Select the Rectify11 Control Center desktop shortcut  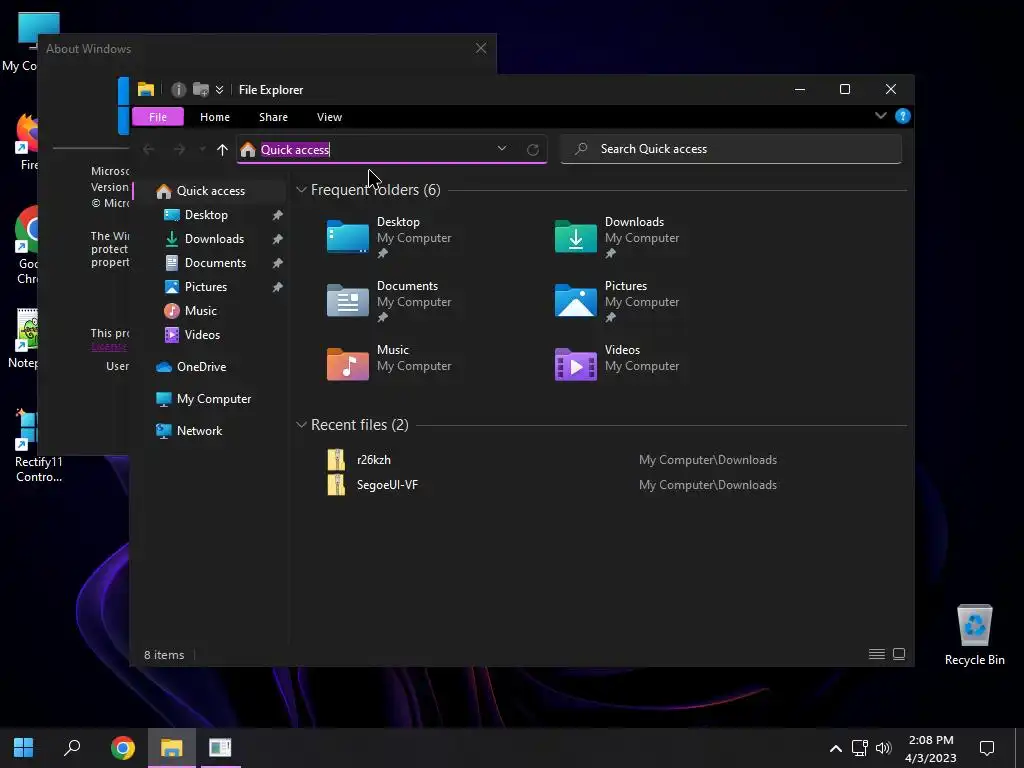pyautogui.click(x=38, y=446)
